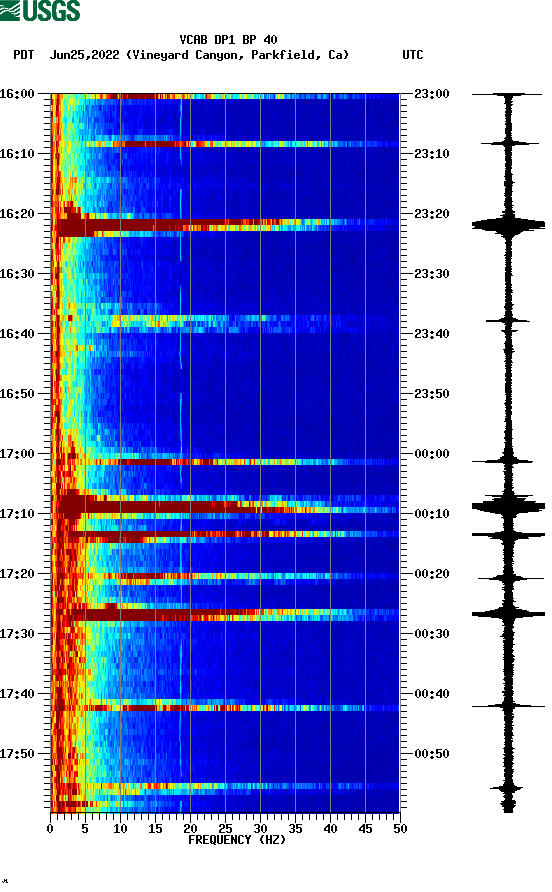Click the '00:40' UTC time label
This screenshot has width=552, height=892.
432,694
